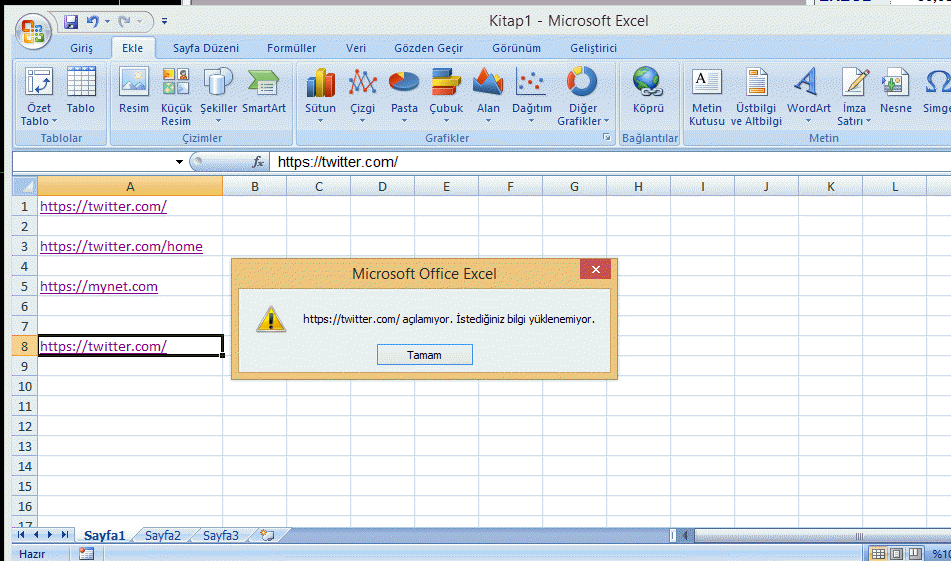Screen dimensions: 951x561
Task: Open the Formüller tab
Action: pos(291,48)
